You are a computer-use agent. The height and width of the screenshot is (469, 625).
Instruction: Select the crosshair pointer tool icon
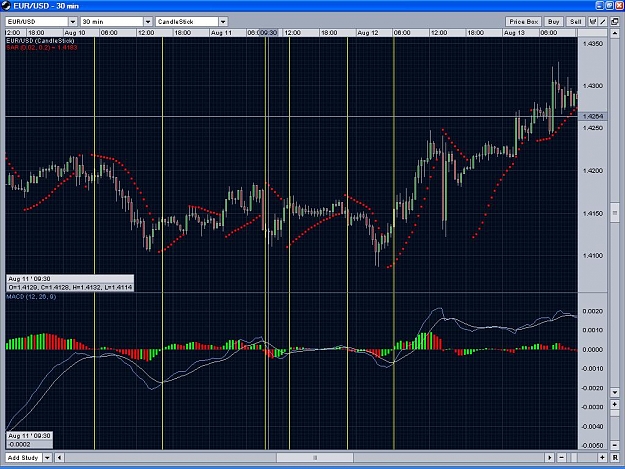[x=593, y=22]
